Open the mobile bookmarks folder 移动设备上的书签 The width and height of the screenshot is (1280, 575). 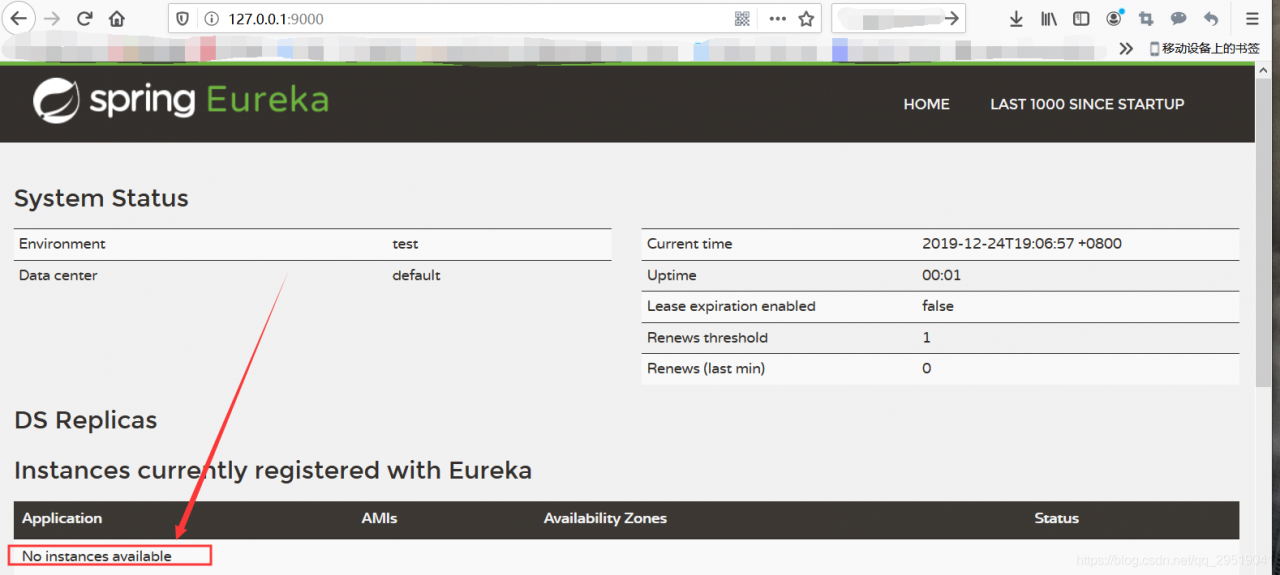click(1204, 48)
